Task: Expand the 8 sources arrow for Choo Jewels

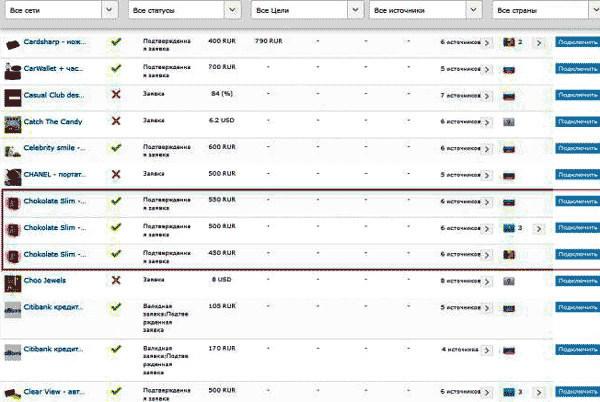Action: [487, 282]
